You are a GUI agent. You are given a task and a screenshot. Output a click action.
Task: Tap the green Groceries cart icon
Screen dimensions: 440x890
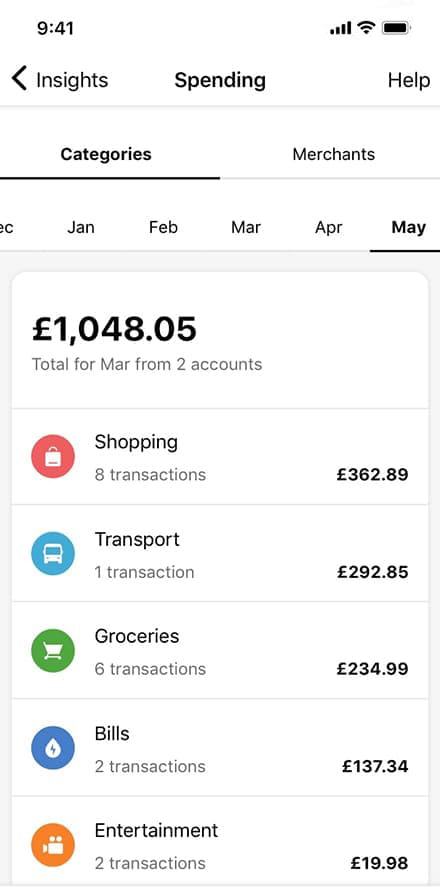pyautogui.click(x=53, y=651)
